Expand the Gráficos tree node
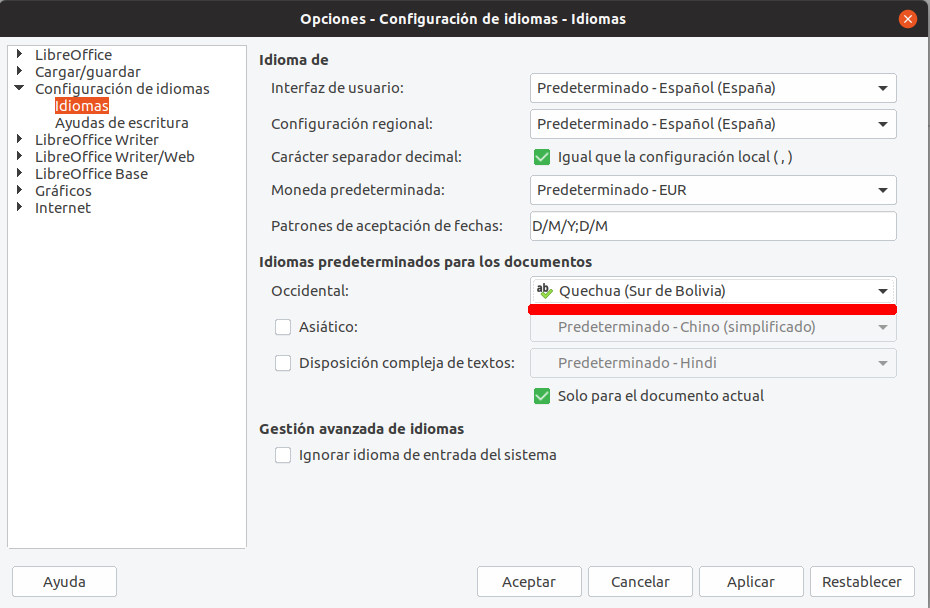The height and width of the screenshot is (608, 930). 20,190
